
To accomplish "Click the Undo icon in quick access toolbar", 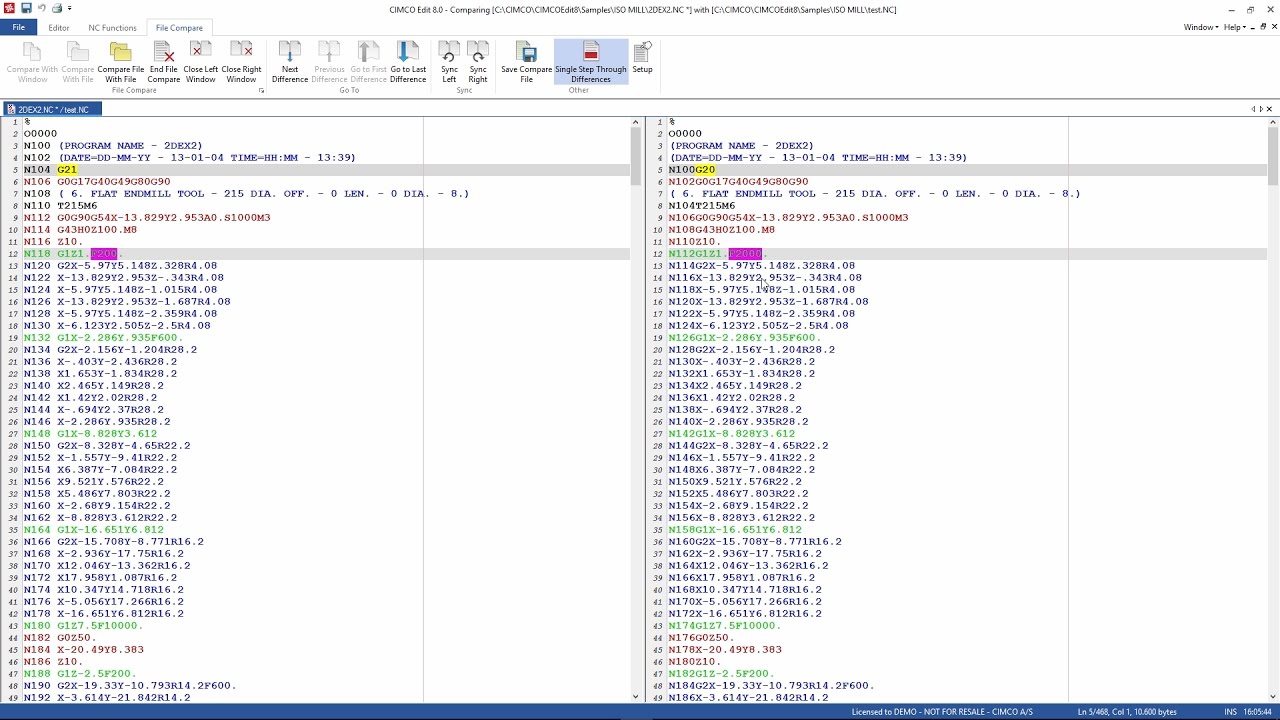I will 42,9.
